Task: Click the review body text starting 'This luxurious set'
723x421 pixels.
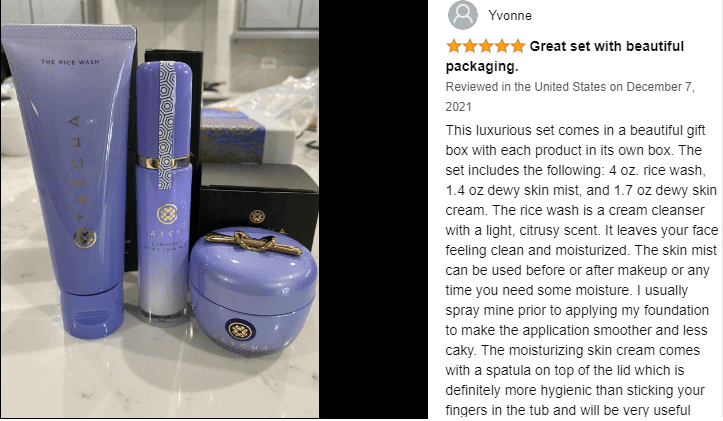Action: [x=581, y=270]
